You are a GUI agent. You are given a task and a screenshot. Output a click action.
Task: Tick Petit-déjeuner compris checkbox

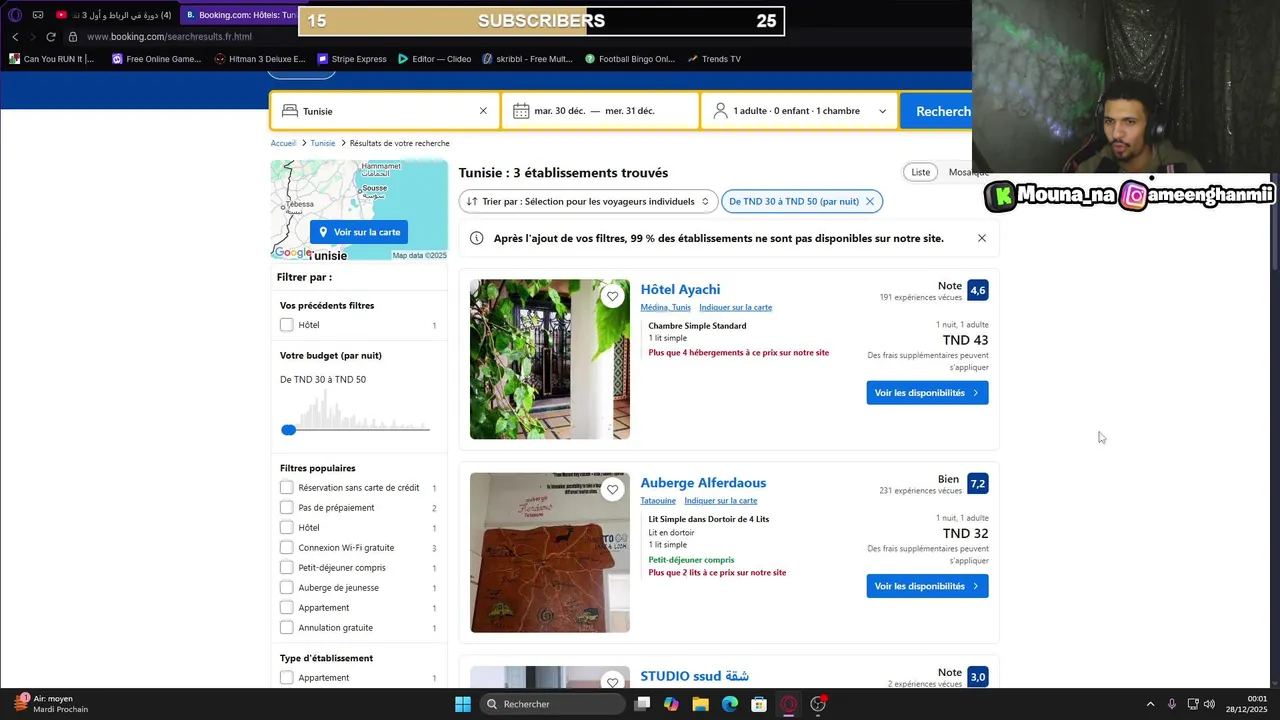pyautogui.click(x=287, y=568)
